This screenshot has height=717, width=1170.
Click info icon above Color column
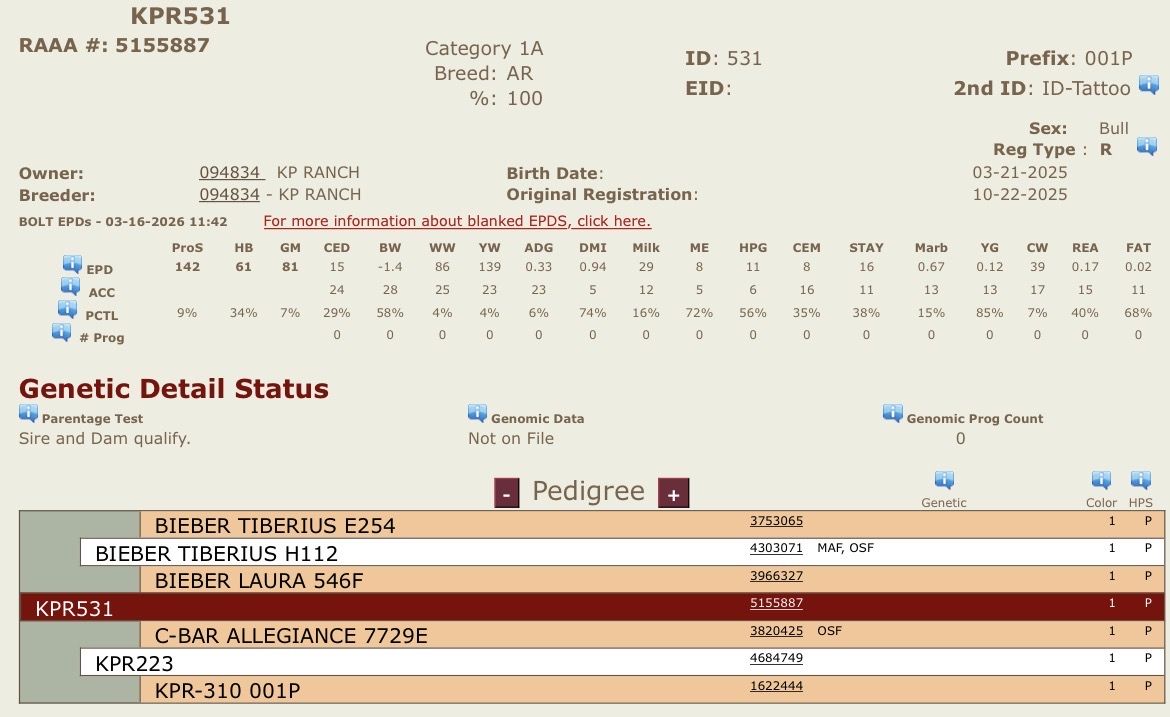[x=1101, y=481]
